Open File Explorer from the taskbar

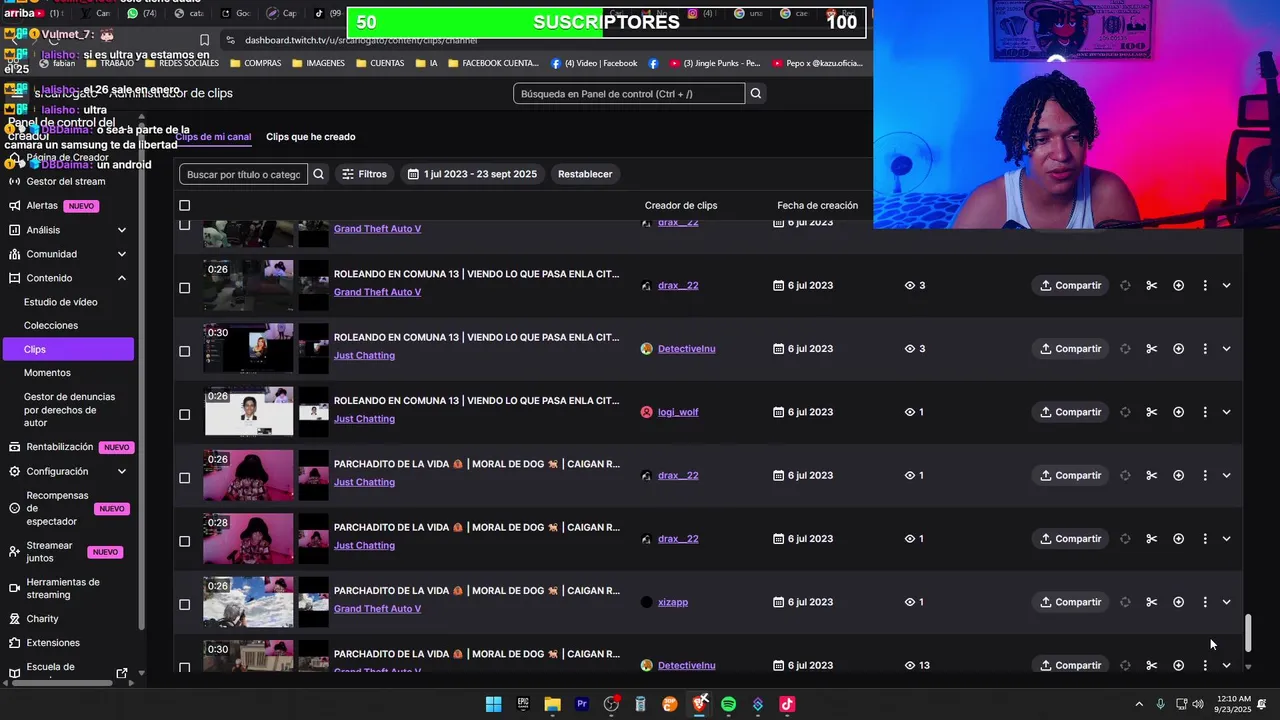click(552, 704)
